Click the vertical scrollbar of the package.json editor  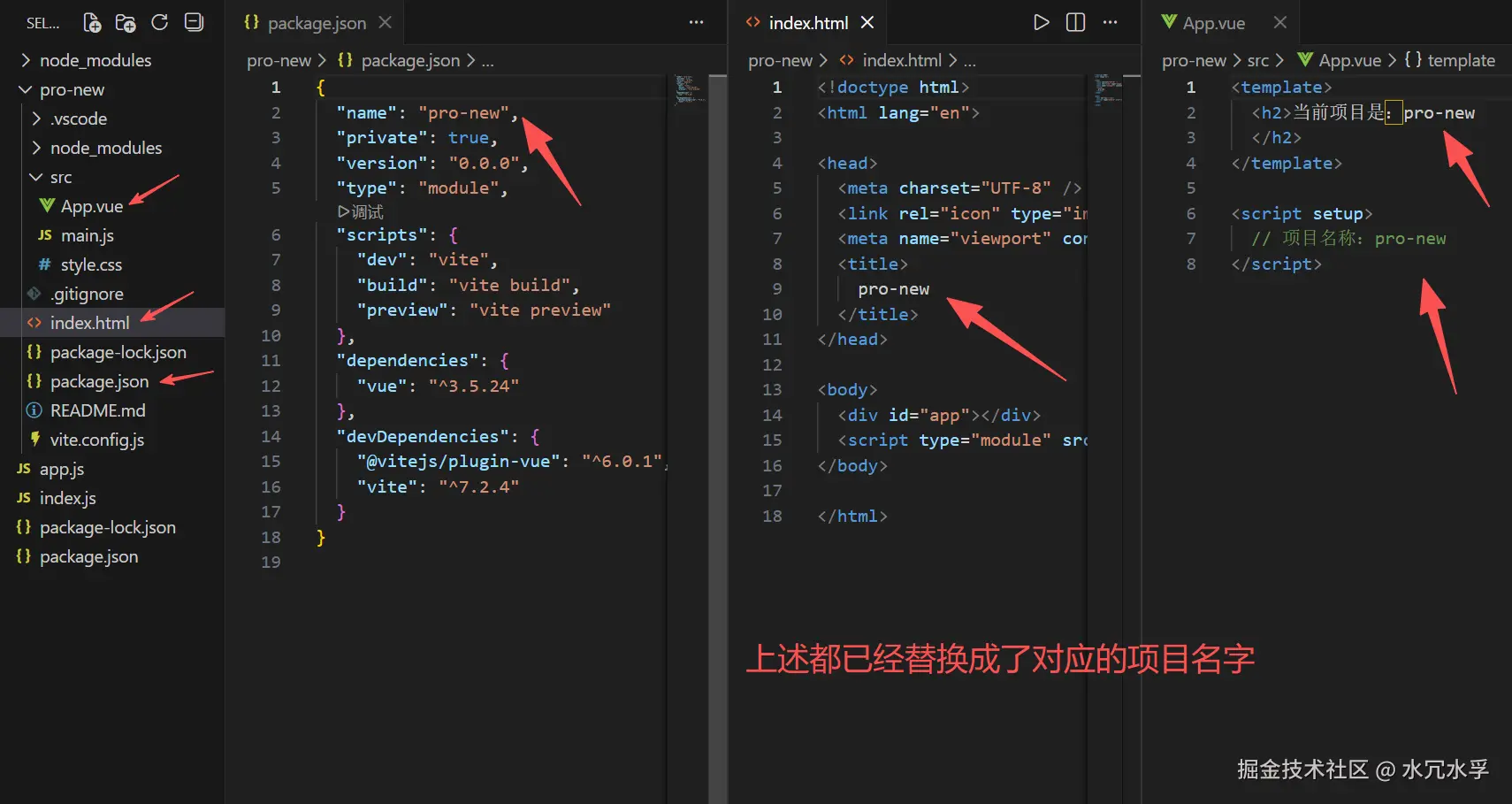(718, 439)
